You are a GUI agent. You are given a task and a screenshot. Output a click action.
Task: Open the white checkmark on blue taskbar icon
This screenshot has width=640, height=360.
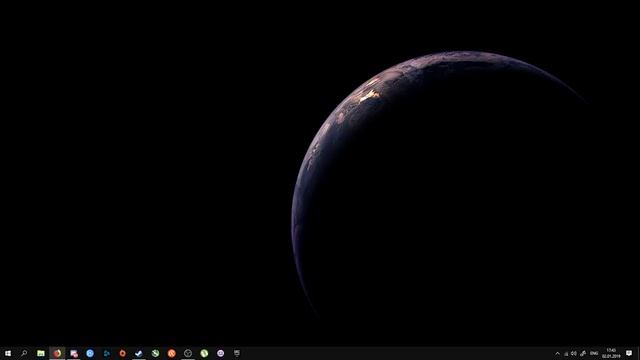pyautogui.click(x=139, y=353)
